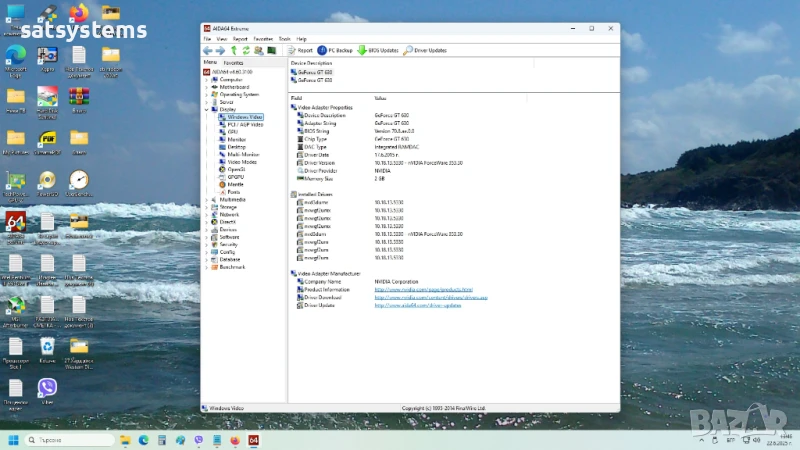Expand the Motherboard tree node

pyautogui.click(x=207, y=87)
